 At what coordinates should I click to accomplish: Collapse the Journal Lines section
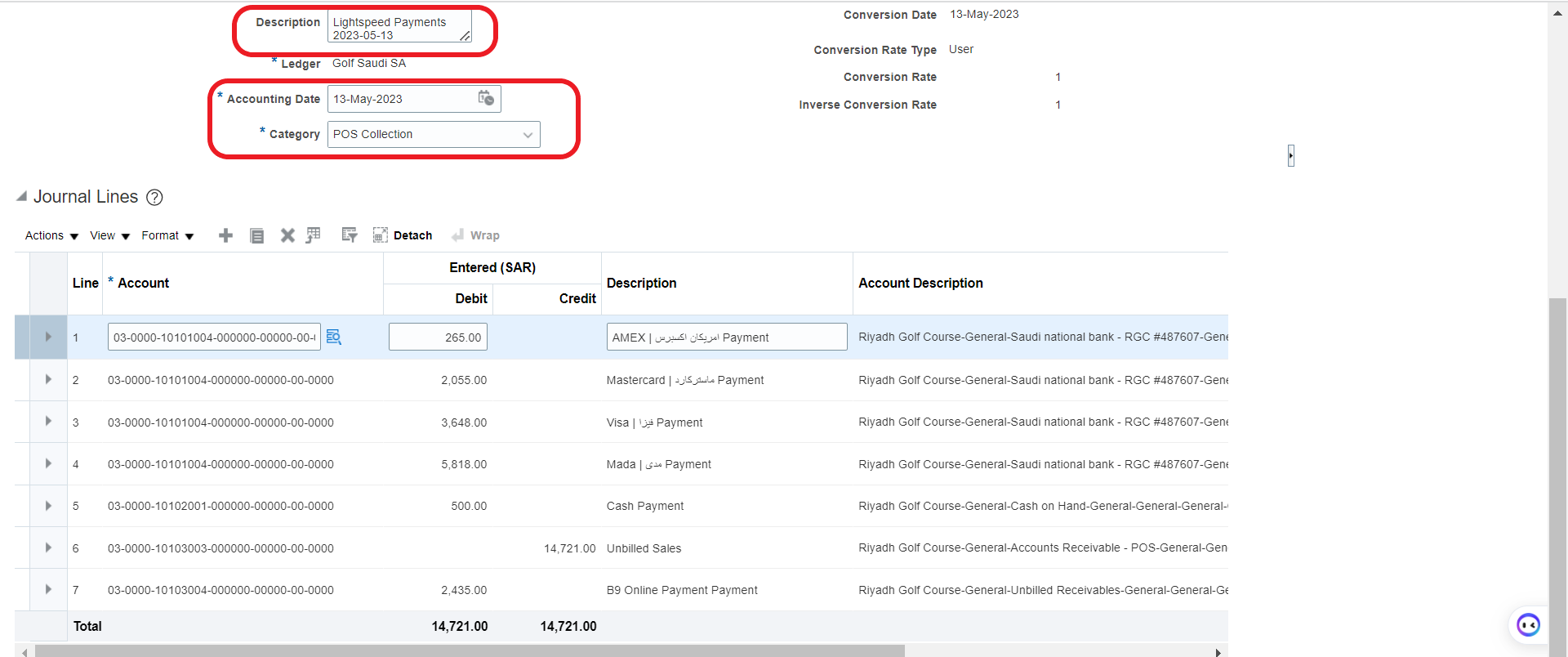click(x=21, y=196)
